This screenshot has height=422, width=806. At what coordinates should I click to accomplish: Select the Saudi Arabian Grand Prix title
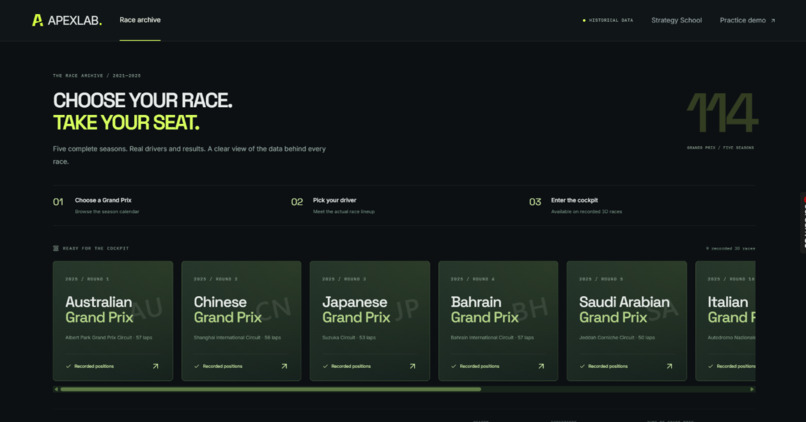[625, 309]
